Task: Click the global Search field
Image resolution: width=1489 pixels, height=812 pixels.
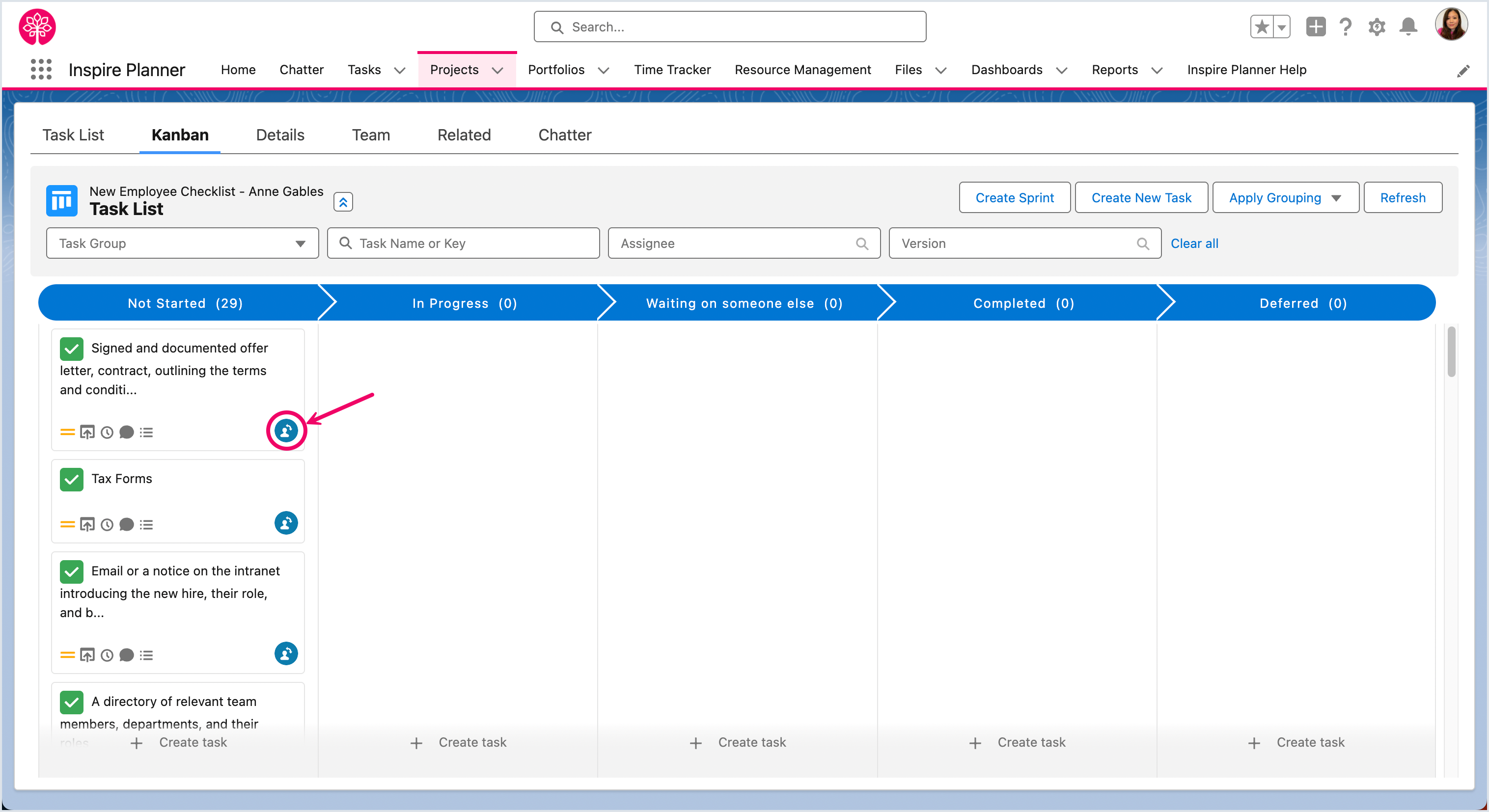Action: point(730,27)
